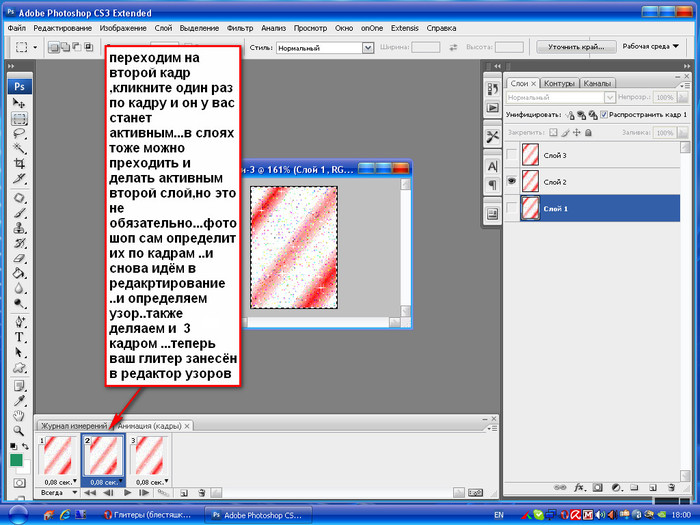This screenshot has width=700, height=525.
Task: Show Слой 3 layer visibility
Action: click(512, 155)
